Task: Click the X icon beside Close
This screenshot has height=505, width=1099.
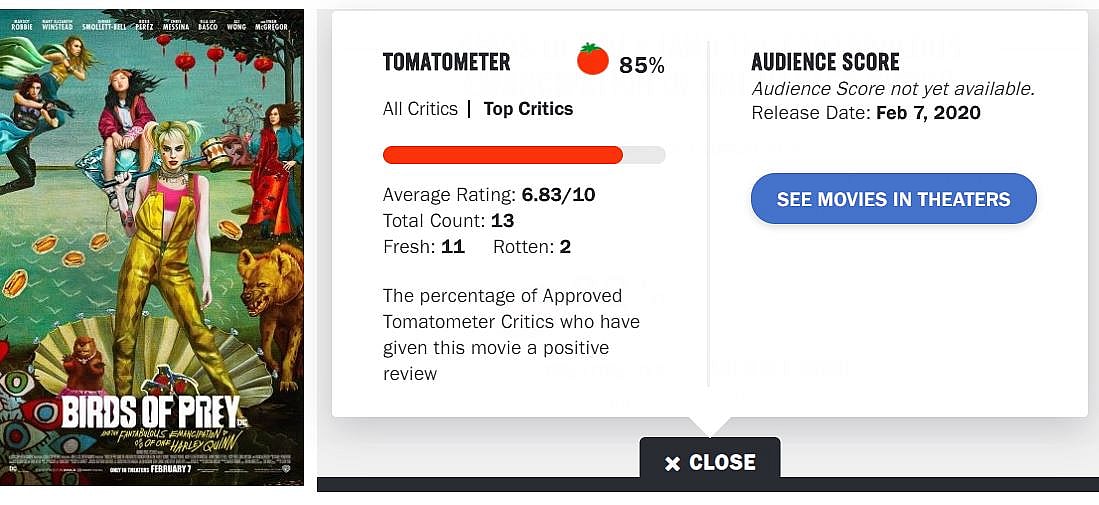Action: point(672,463)
